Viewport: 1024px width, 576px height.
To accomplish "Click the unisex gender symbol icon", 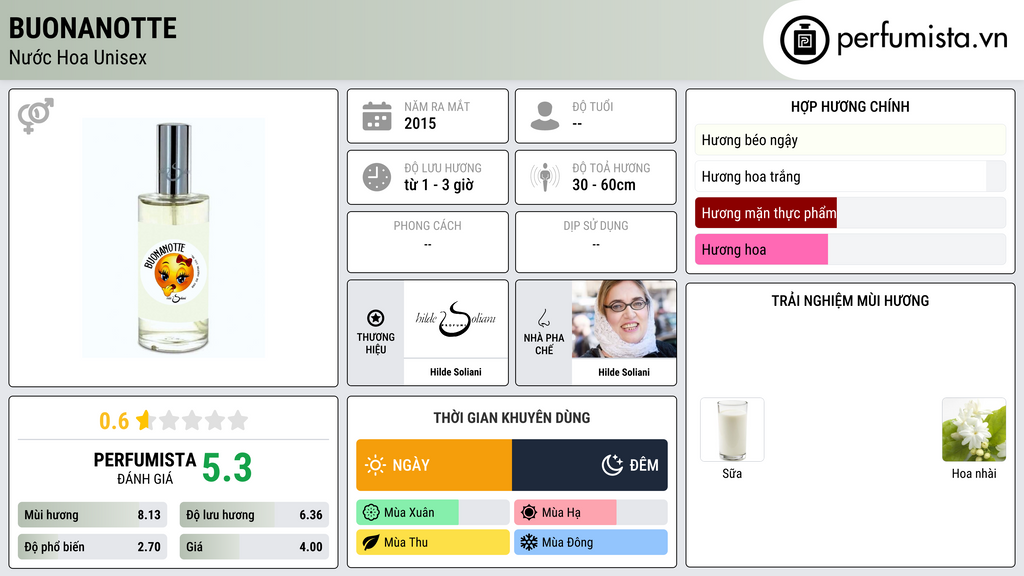I will coord(36,116).
